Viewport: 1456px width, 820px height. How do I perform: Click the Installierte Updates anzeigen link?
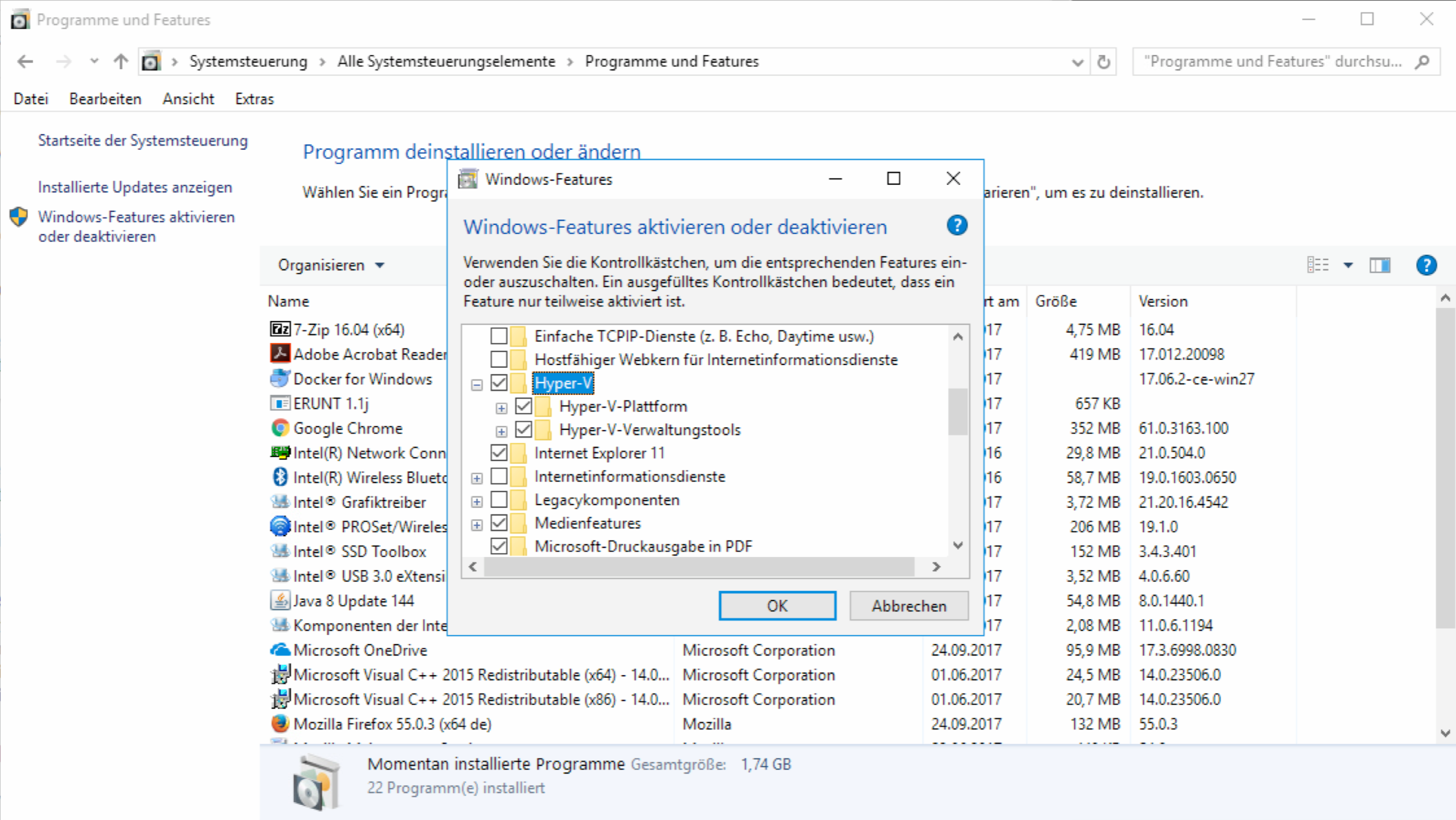135,187
